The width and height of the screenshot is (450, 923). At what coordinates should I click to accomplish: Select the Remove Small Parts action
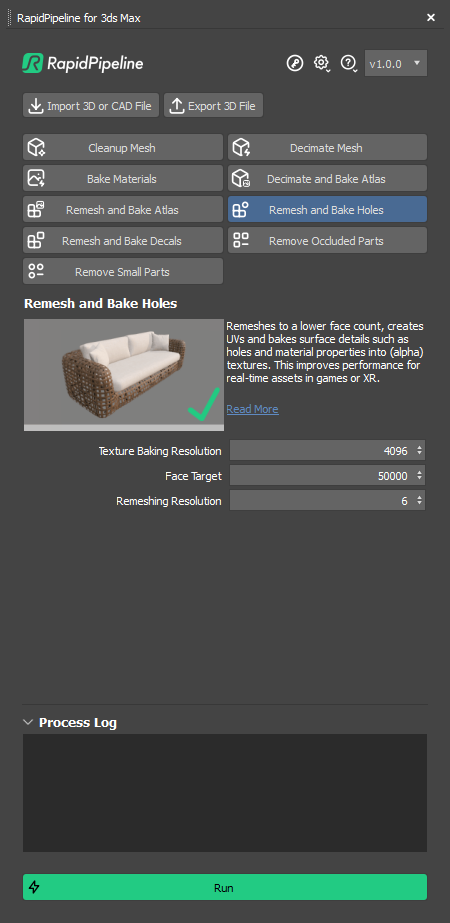[123, 271]
